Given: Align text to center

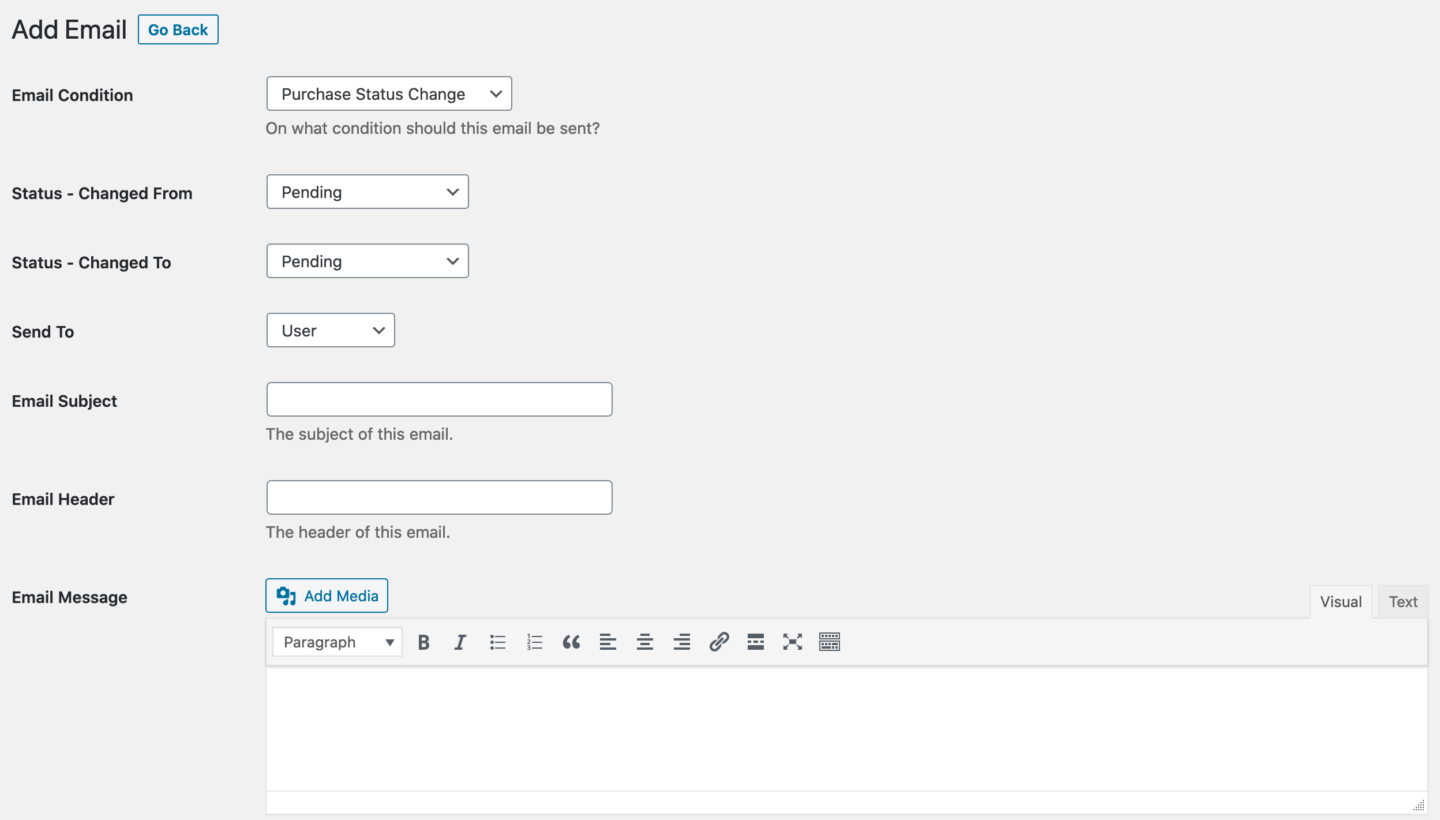Looking at the screenshot, I should point(644,641).
